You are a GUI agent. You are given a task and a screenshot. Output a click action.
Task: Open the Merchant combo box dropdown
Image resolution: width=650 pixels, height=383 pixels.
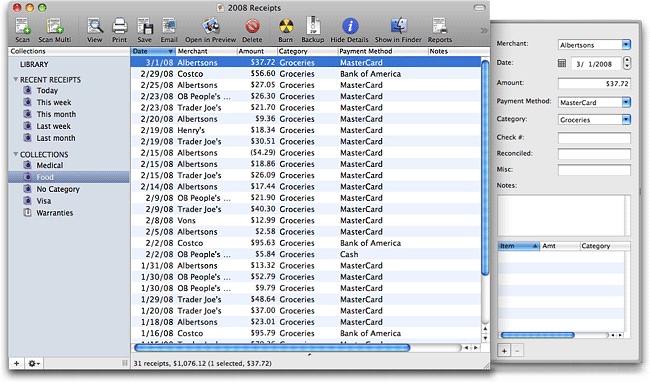click(x=626, y=44)
